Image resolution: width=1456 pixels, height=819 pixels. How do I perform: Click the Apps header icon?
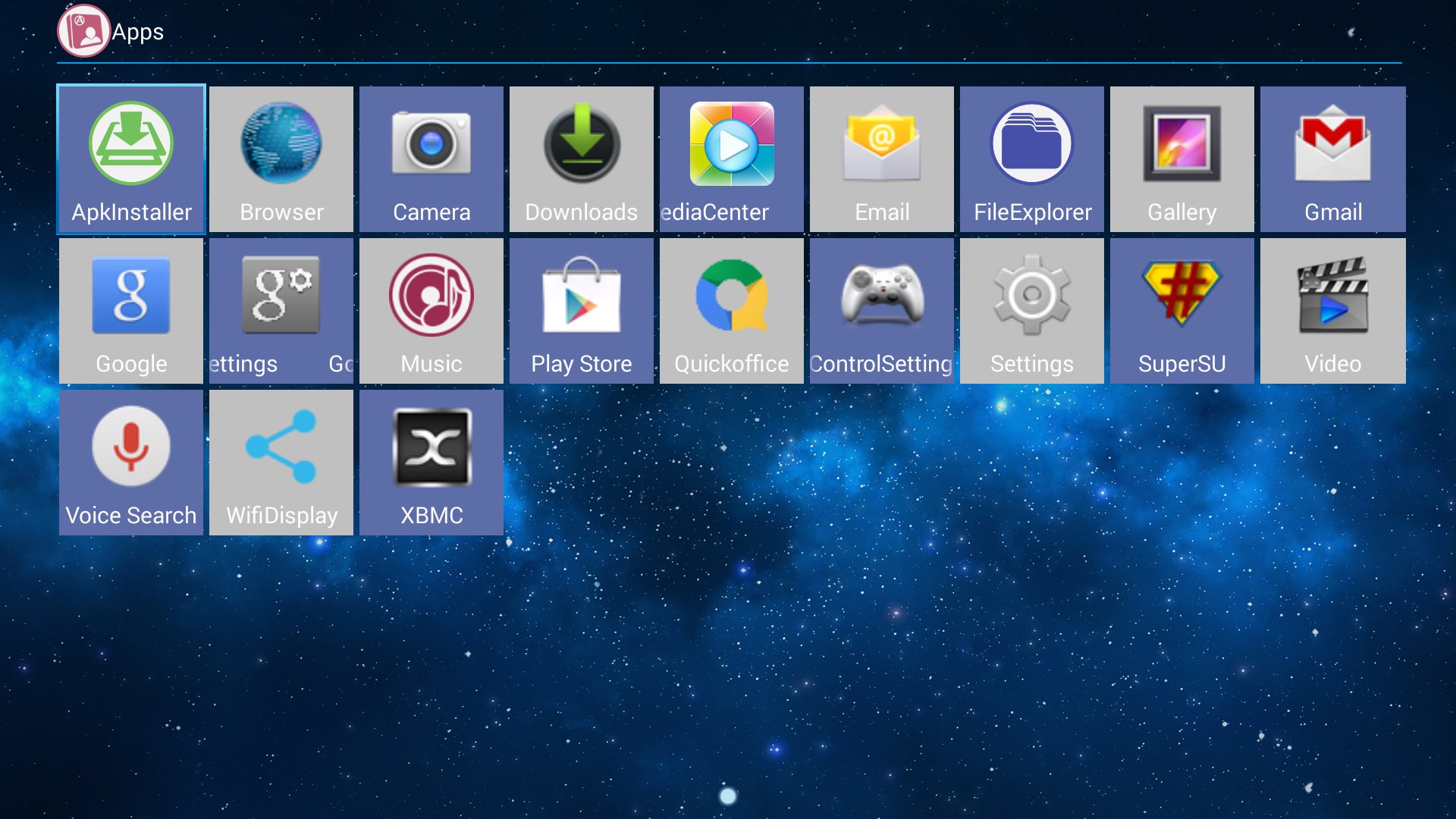83,31
